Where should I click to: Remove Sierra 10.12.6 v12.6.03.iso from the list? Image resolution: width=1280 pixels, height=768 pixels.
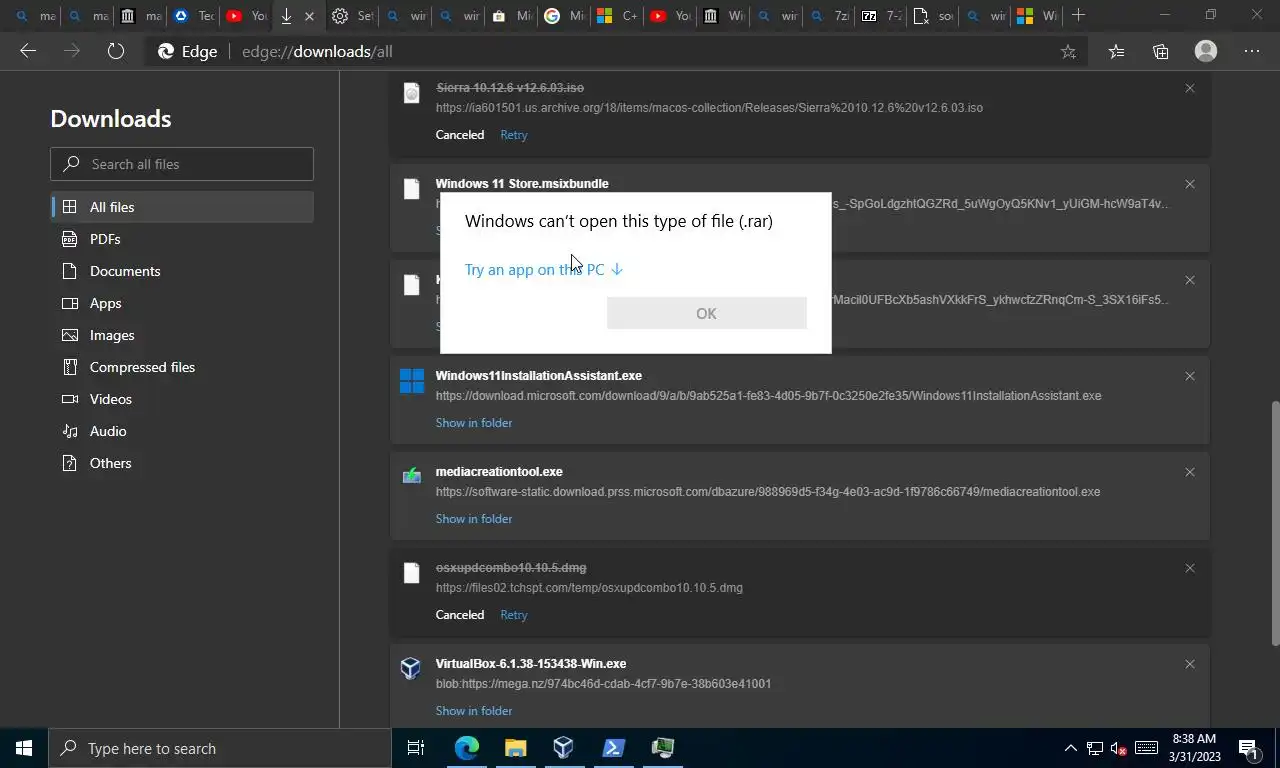coord(1190,88)
